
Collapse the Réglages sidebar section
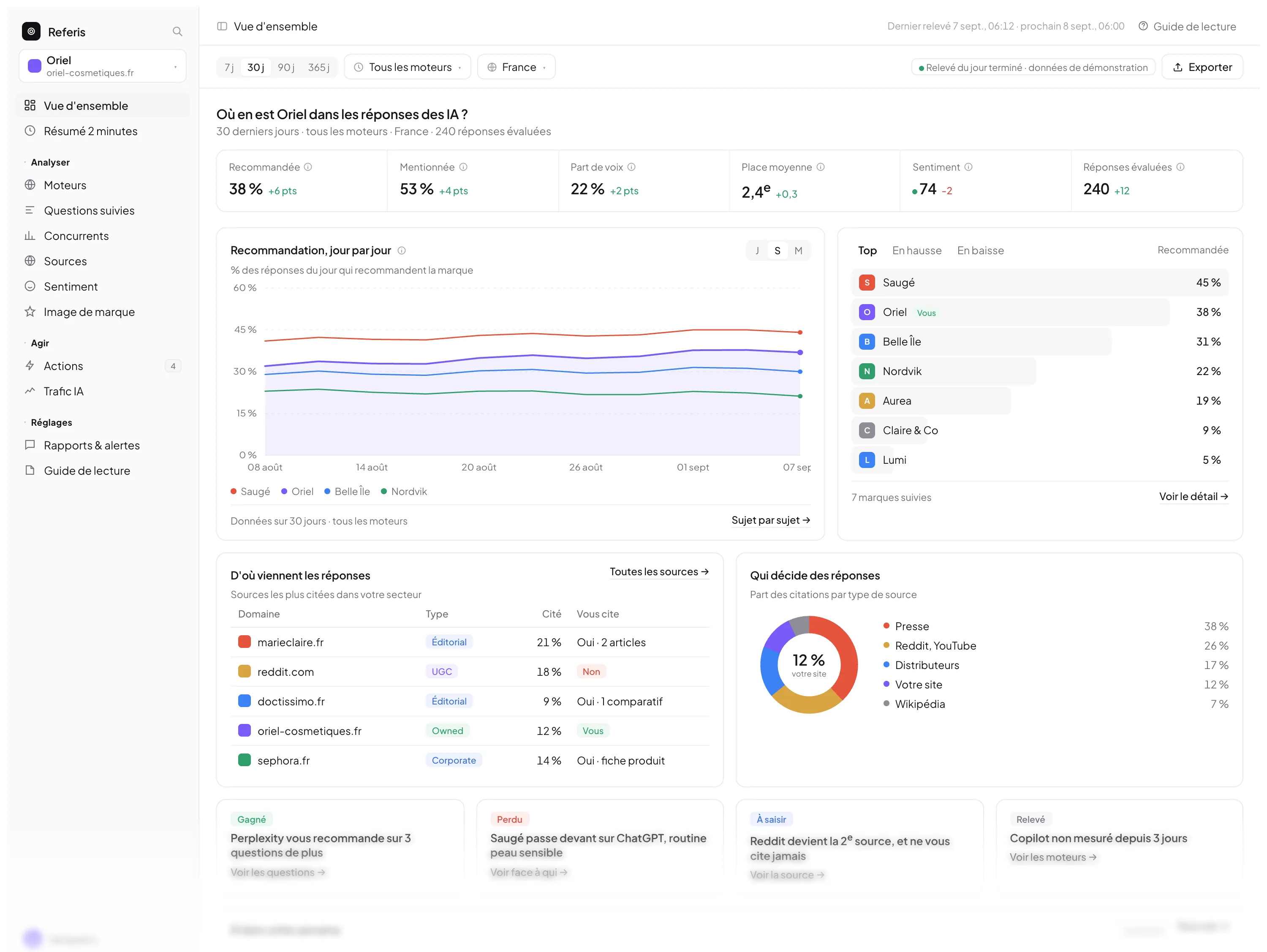click(48, 422)
